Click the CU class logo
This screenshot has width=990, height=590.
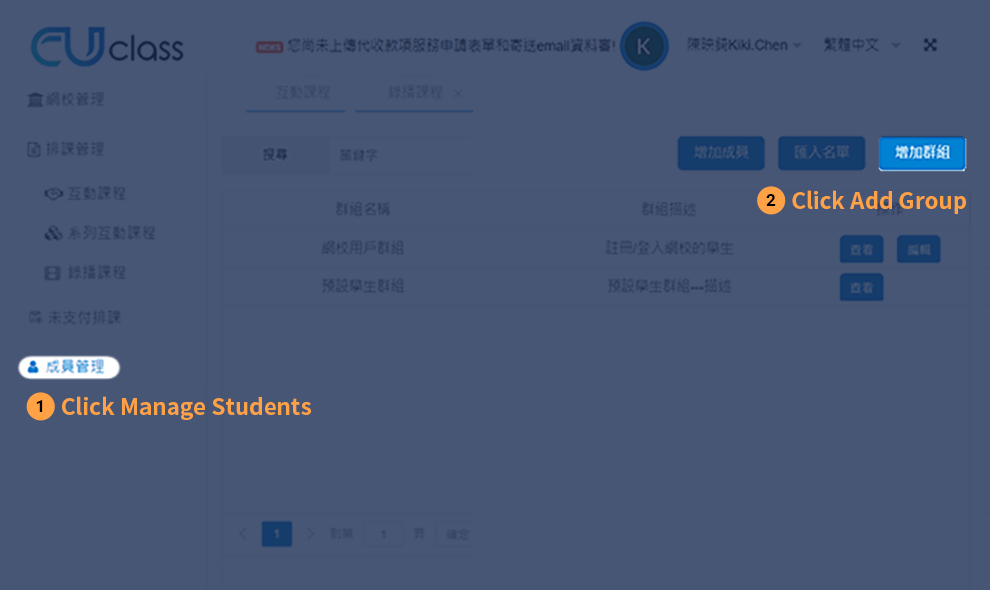pyautogui.click(x=107, y=46)
